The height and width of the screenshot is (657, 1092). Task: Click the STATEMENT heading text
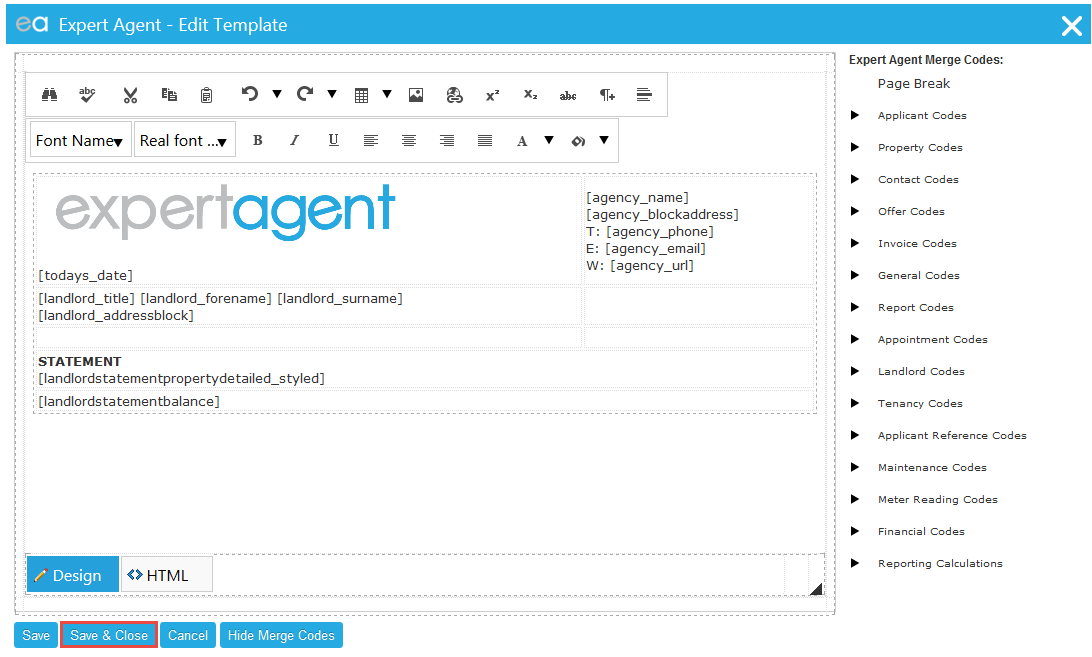(79, 362)
